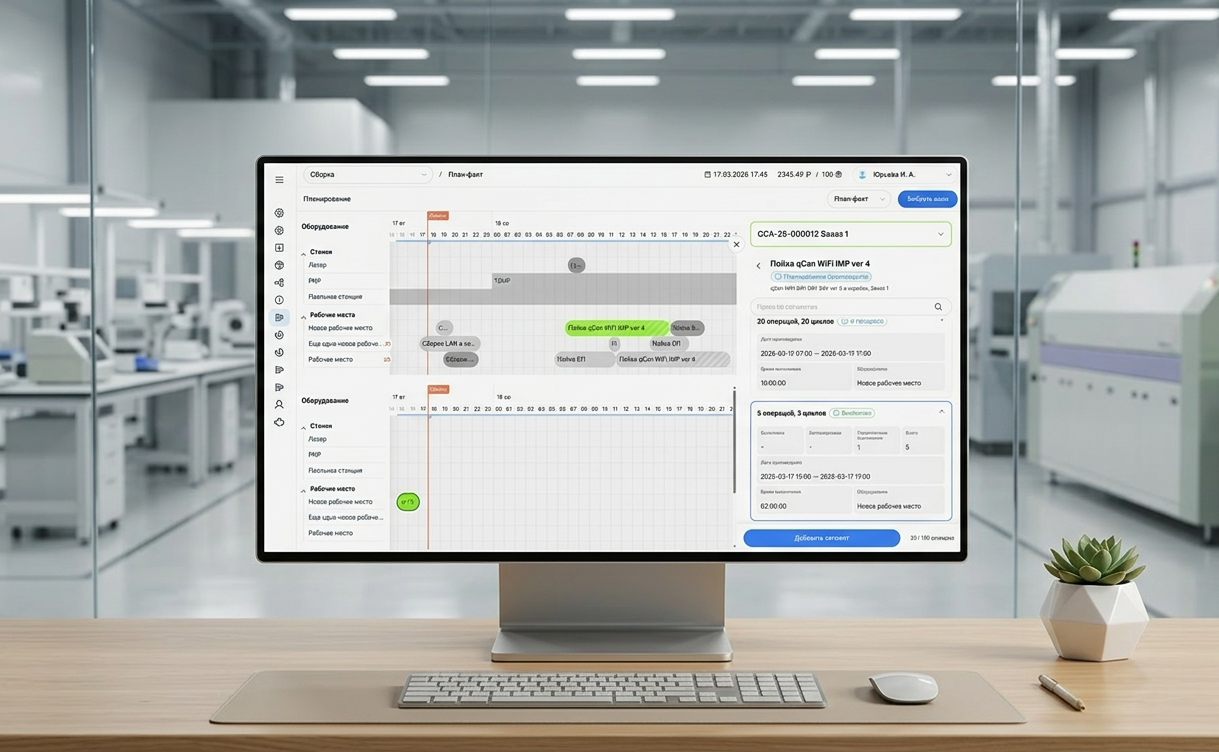This screenshot has height=752, width=1219.
Task: Click the search field in the detail panel
Action: (840, 307)
